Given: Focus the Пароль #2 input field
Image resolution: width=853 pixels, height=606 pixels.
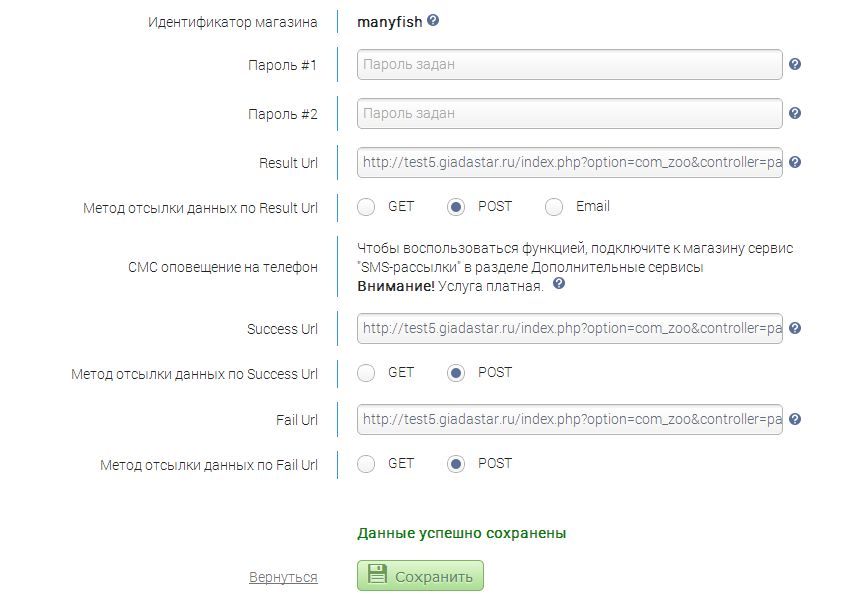Looking at the screenshot, I should click(569, 114).
